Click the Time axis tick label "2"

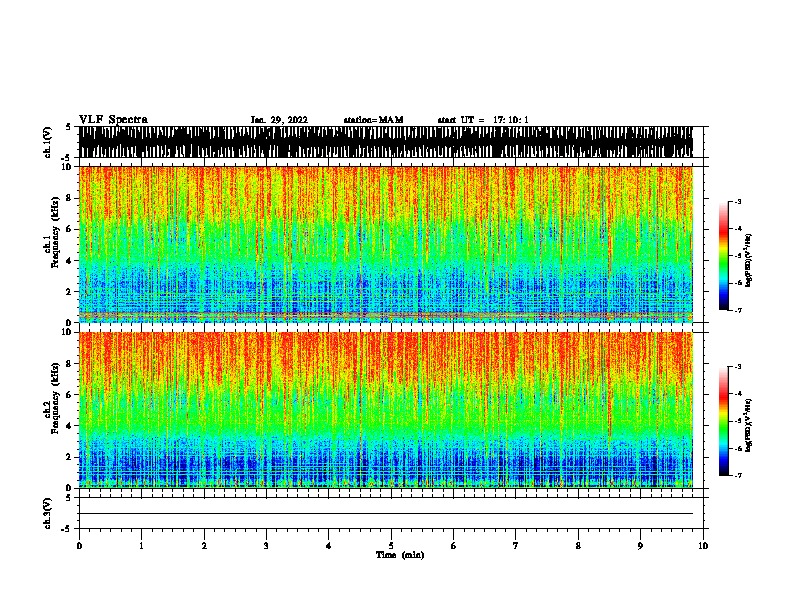point(204,546)
